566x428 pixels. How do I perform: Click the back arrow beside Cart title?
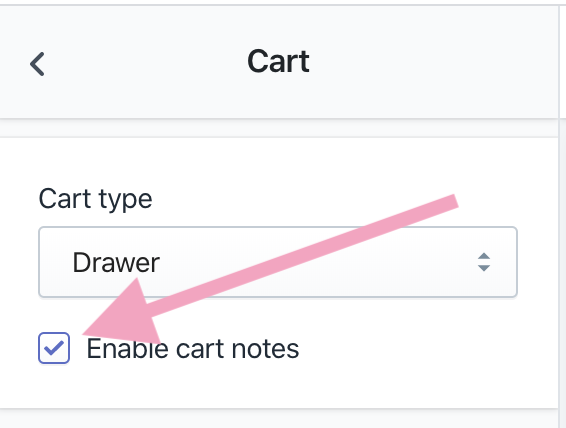[x=37, y=64]
